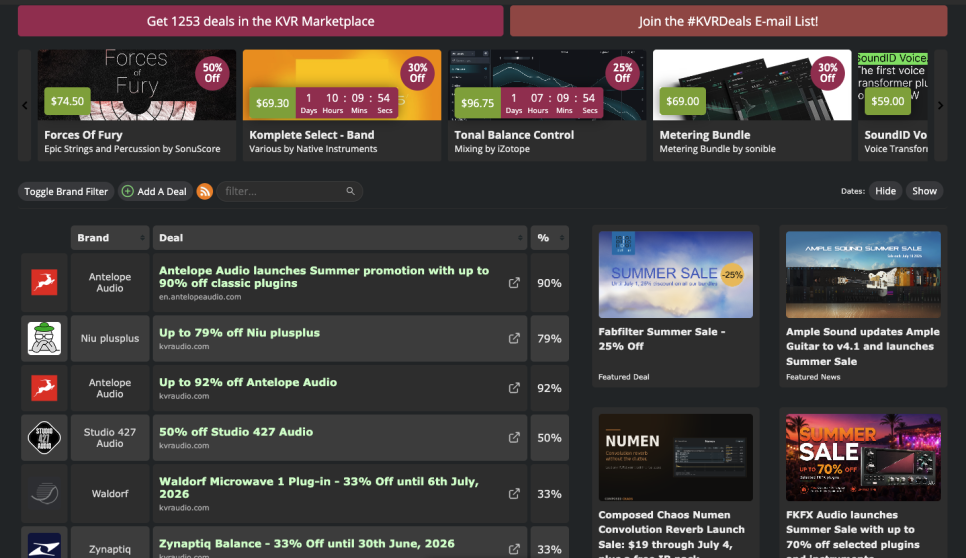Sort deals by the Brand column
Screen dimensions: 966x558
coord(110,238)
